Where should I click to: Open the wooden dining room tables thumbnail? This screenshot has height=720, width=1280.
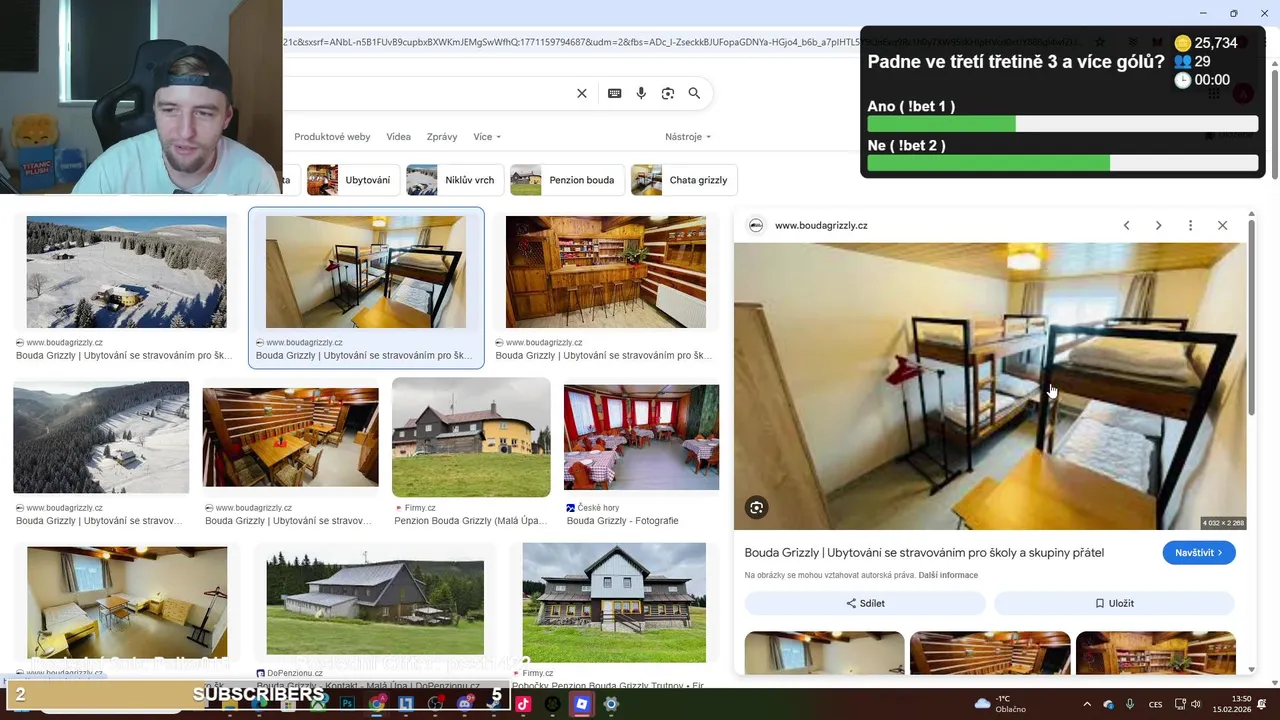(x=290, y=437)
